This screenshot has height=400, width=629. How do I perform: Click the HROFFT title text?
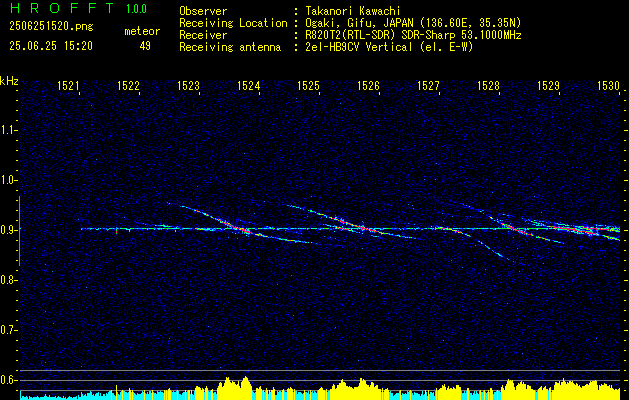tap(62, 8)
